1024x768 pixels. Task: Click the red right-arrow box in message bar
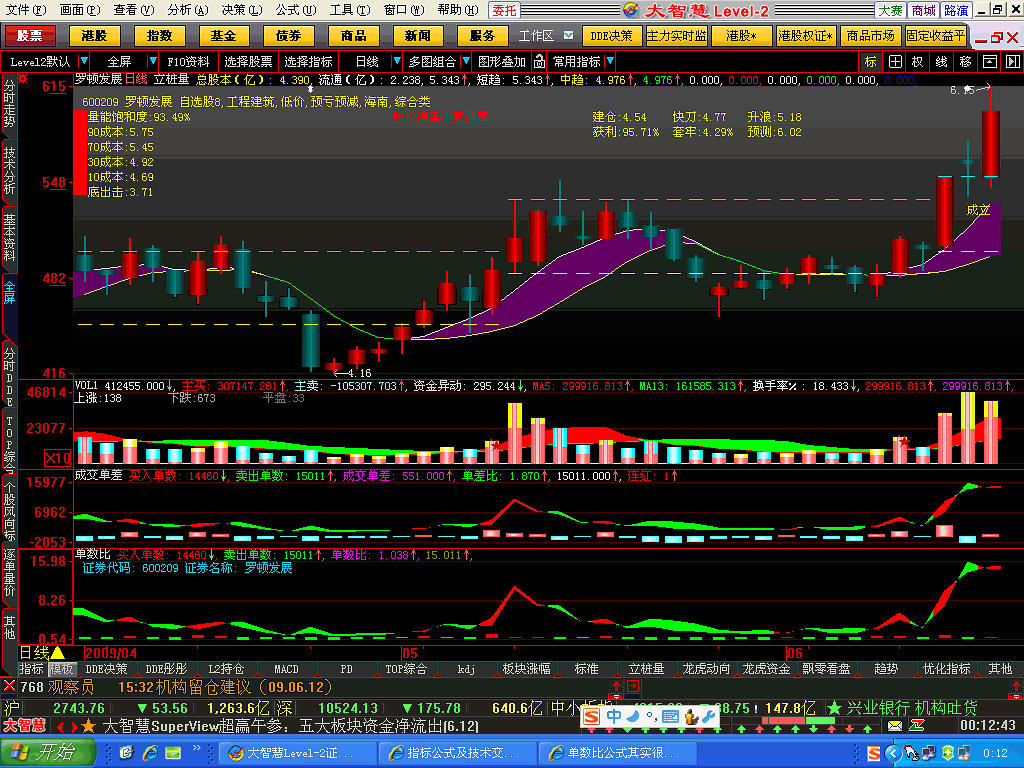633,686
